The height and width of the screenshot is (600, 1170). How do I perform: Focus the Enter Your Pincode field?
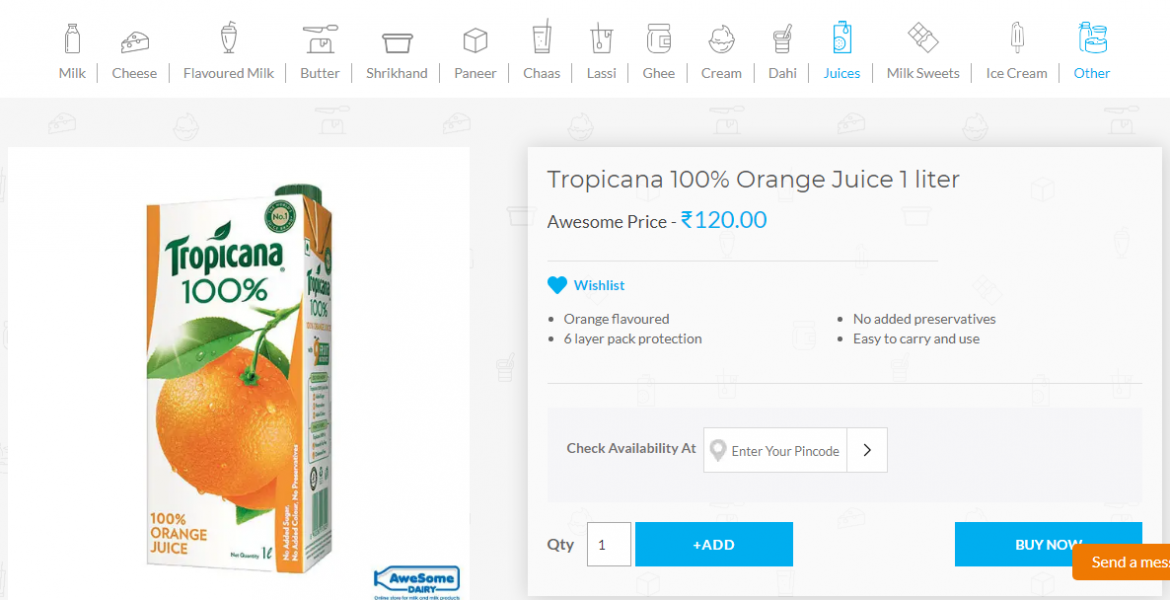click(x=785, y=451)
